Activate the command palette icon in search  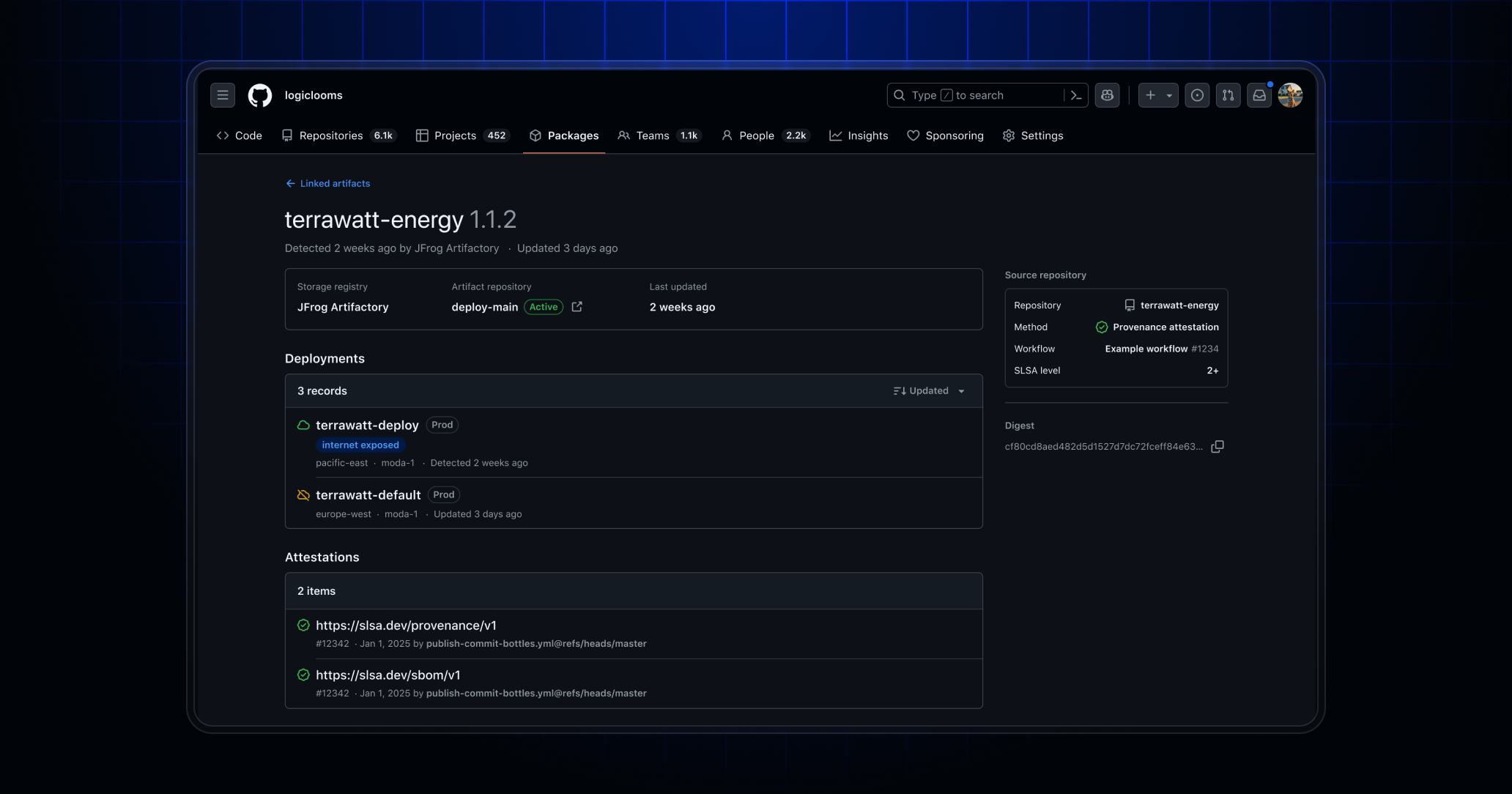1075,95
